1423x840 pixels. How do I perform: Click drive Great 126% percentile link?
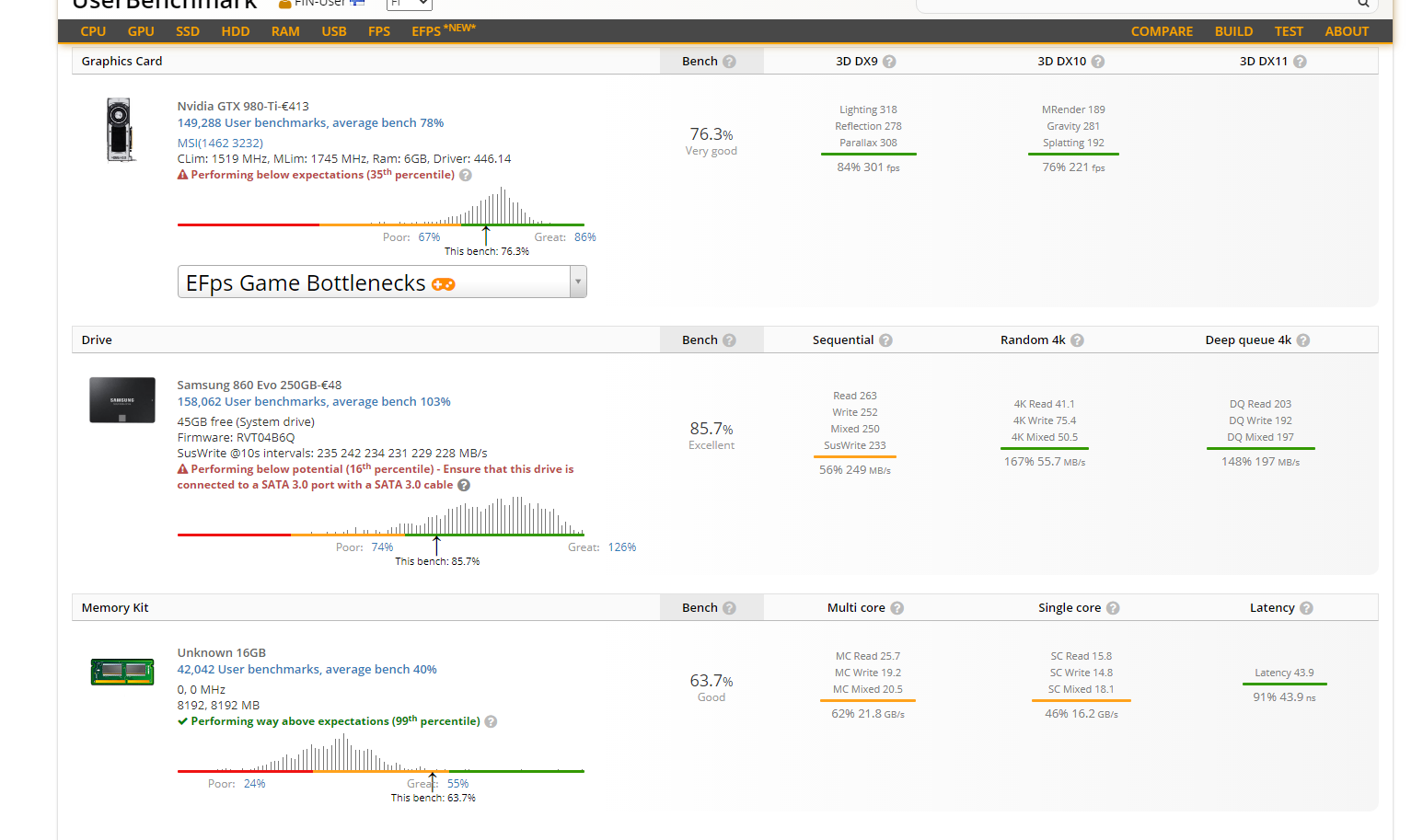click(x=622, y=547)
